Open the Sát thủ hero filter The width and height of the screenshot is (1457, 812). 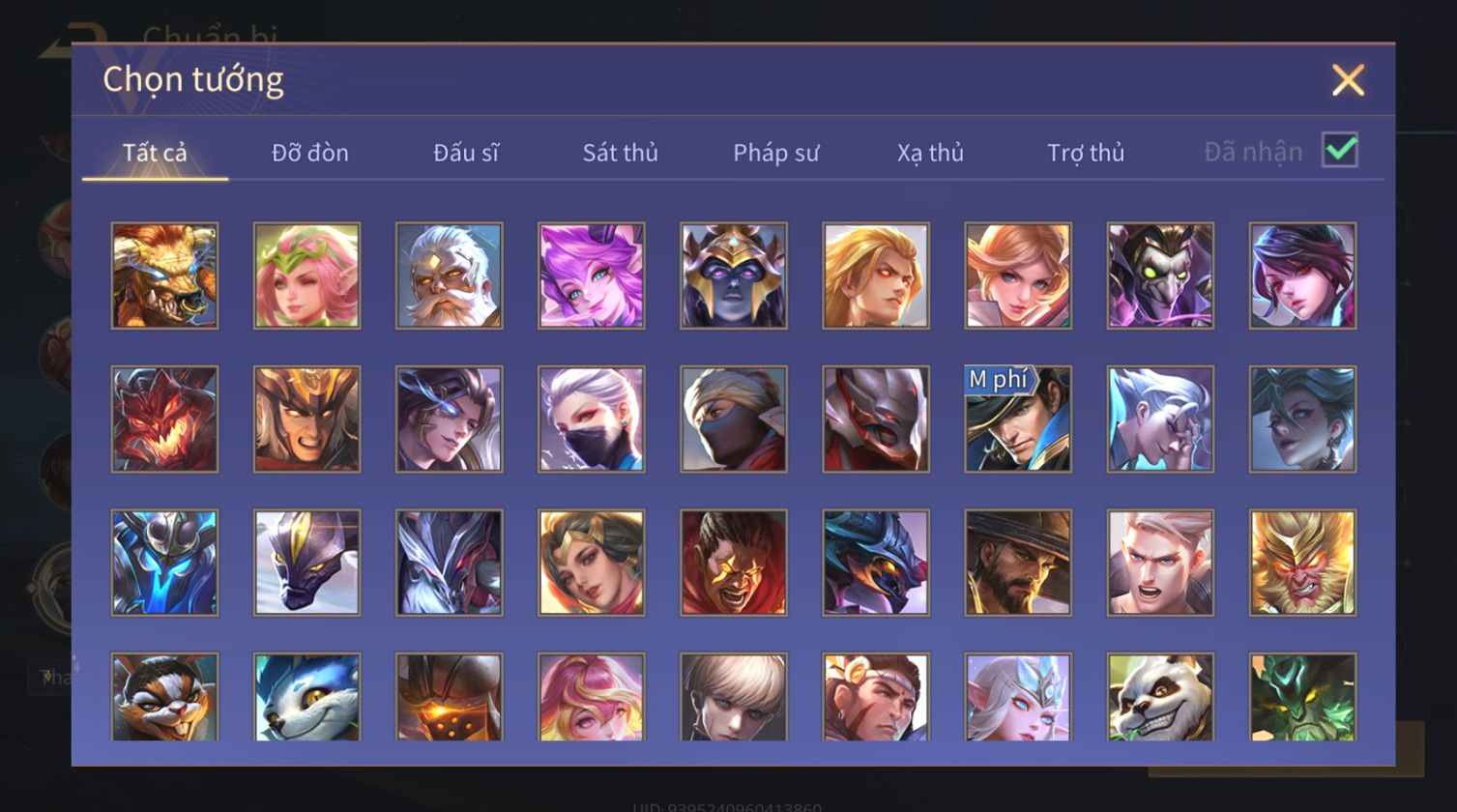pos(621,153)
